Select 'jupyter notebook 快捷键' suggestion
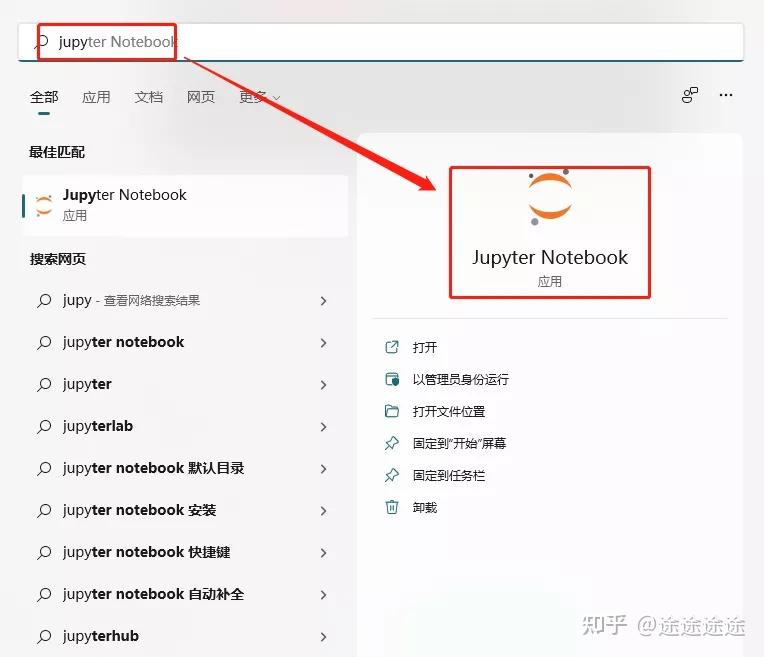764x657 pixels. (147, 552)
